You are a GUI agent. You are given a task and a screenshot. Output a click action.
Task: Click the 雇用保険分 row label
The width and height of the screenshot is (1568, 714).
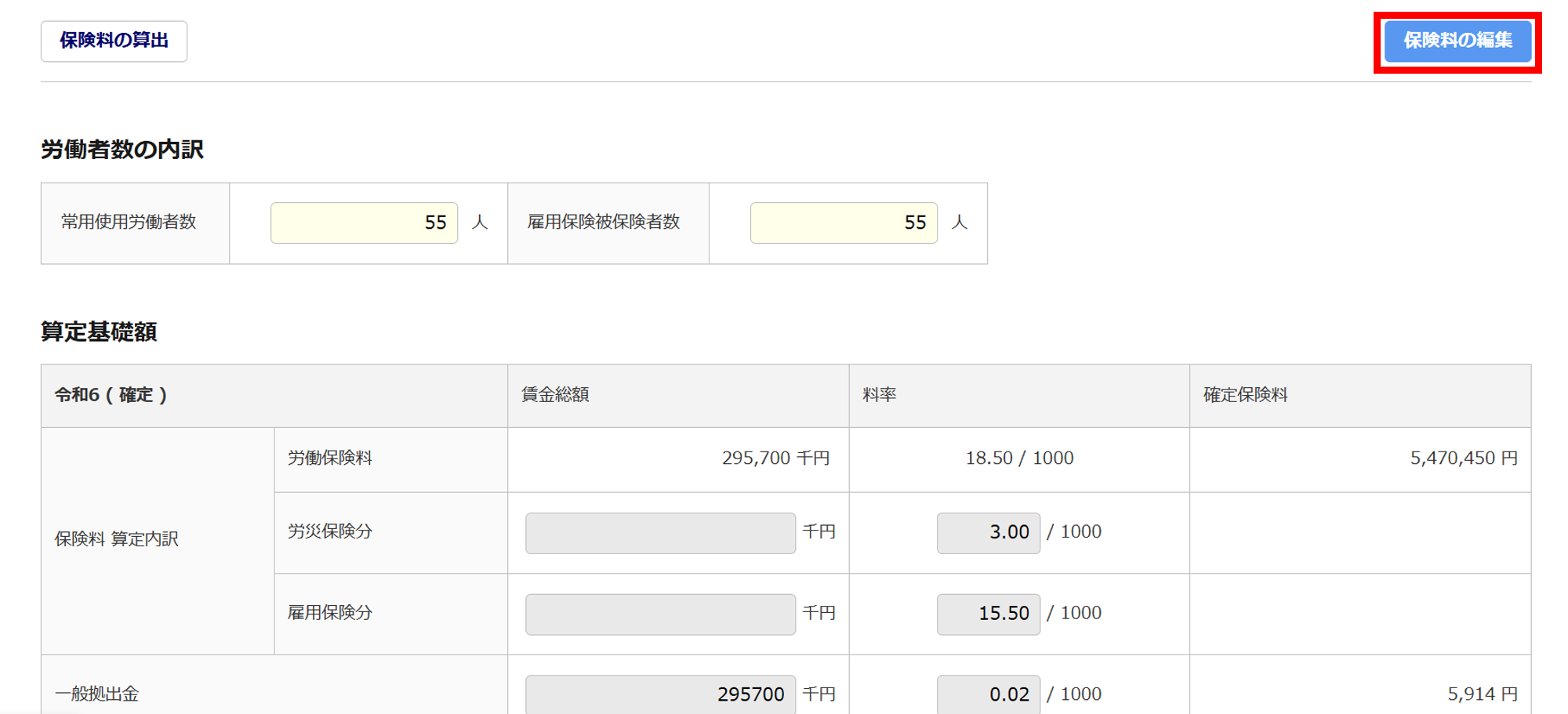tap(330, 613)
